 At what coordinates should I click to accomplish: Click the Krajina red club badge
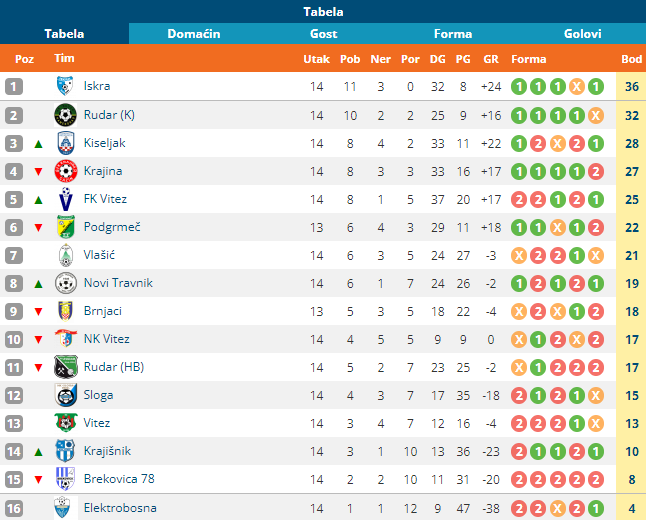66,171
